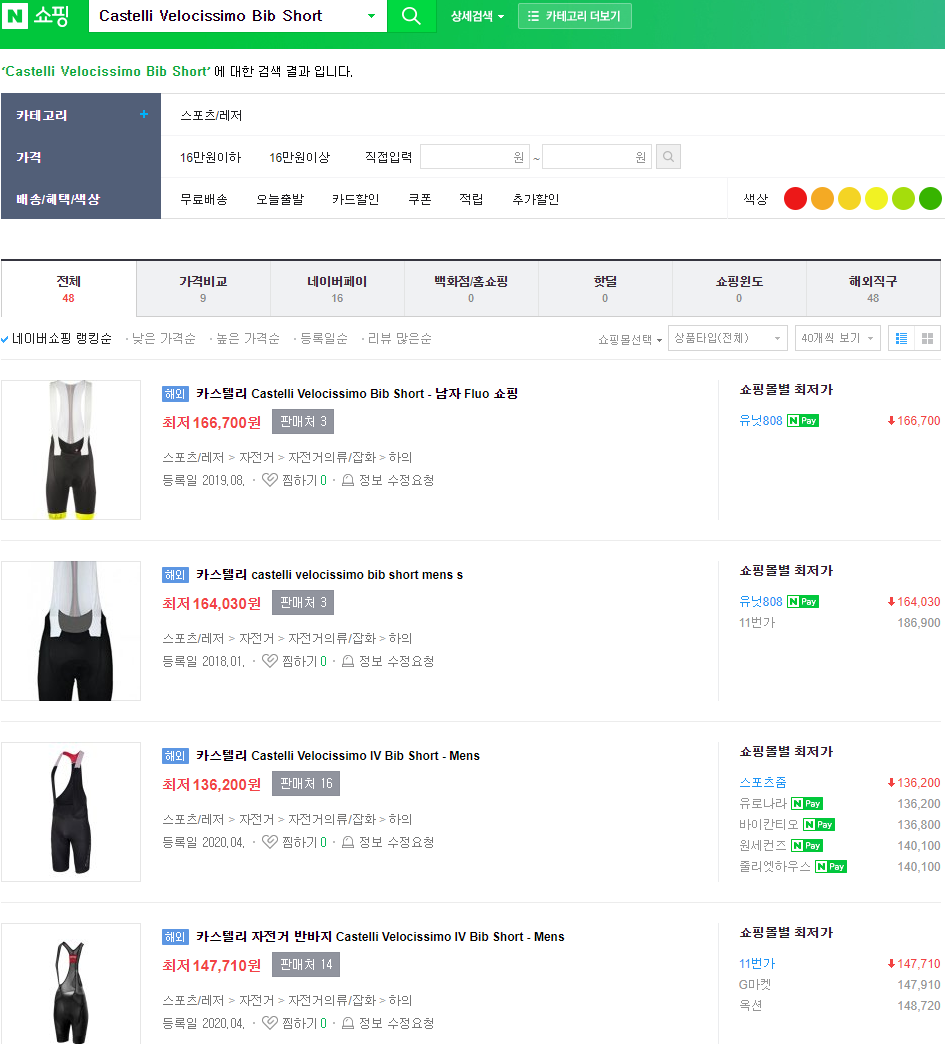
Task: Sort by 등록일순
Action: tap(324, 338)
